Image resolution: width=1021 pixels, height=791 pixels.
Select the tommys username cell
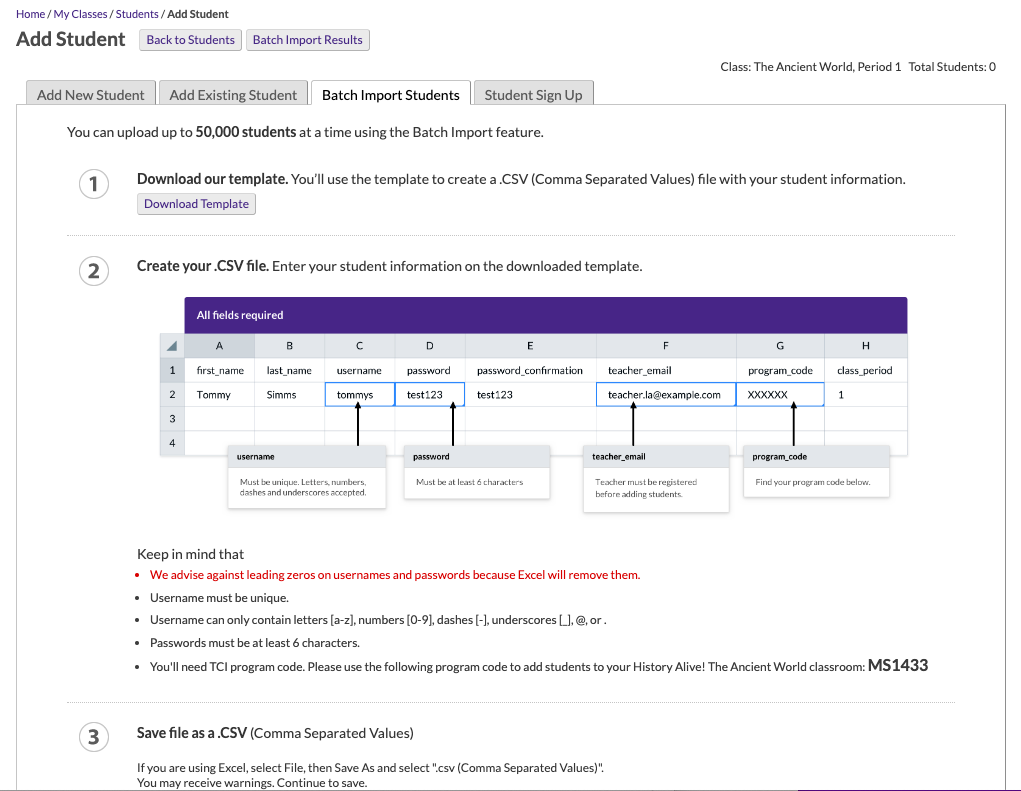(359, 394)
